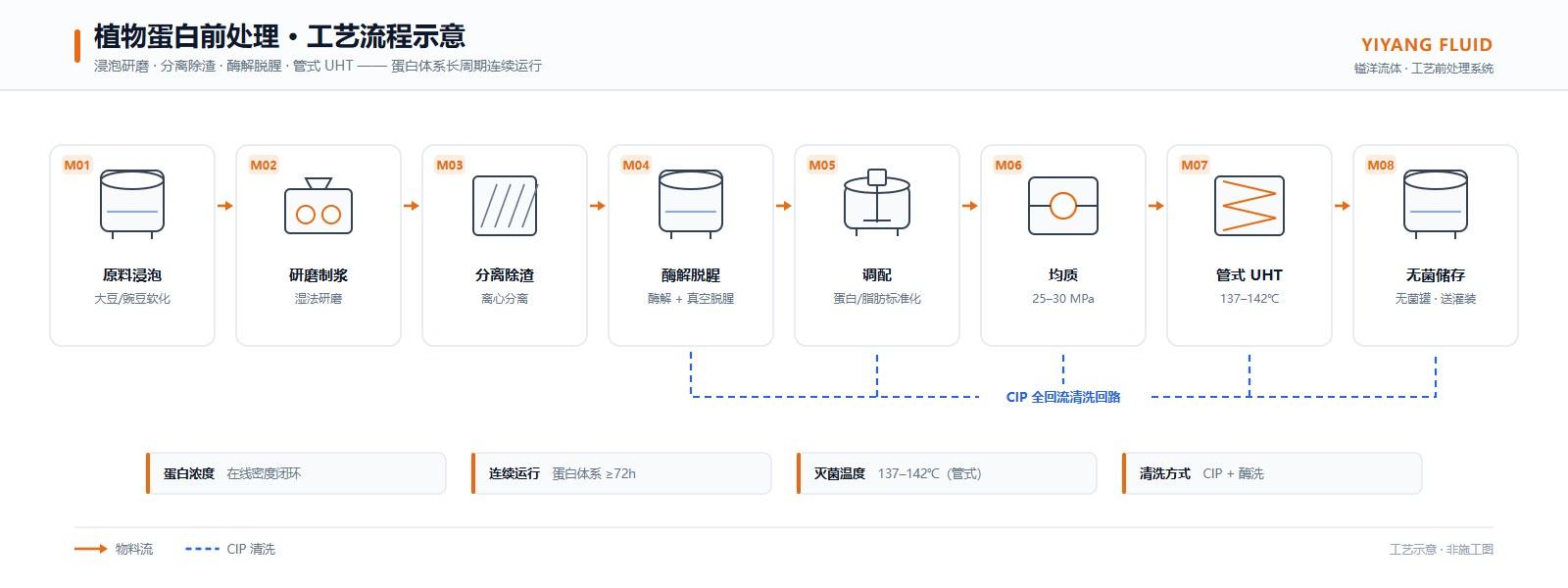Click the 工艺示意 · 非施工图 footer note

[1442, 549]
